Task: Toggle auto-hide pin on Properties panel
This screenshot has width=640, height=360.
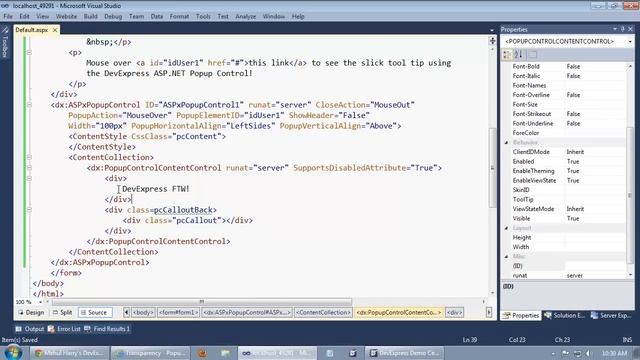Action: [x=623, y=29]
